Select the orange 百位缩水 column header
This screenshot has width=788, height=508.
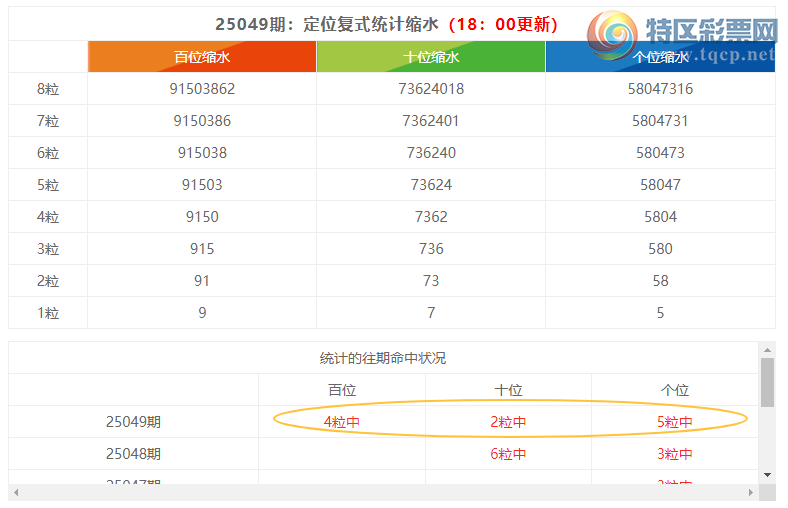click(202, 57)
